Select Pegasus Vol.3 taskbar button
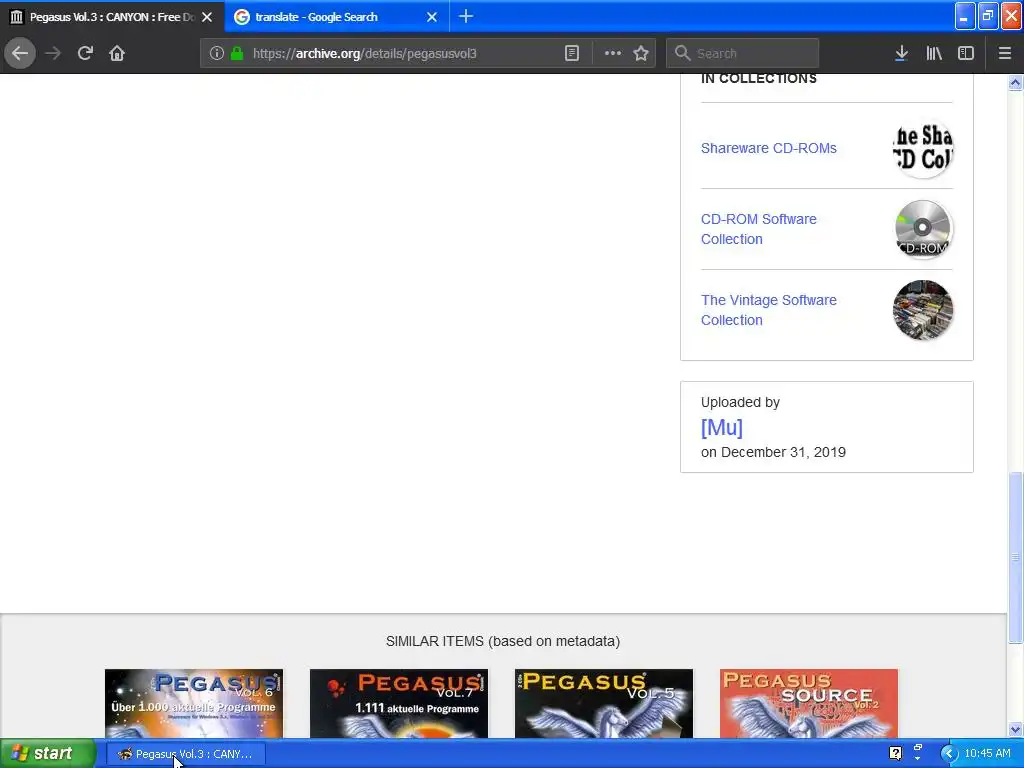This screenshot has height=768, width=1024. click(x=185, y=754)
